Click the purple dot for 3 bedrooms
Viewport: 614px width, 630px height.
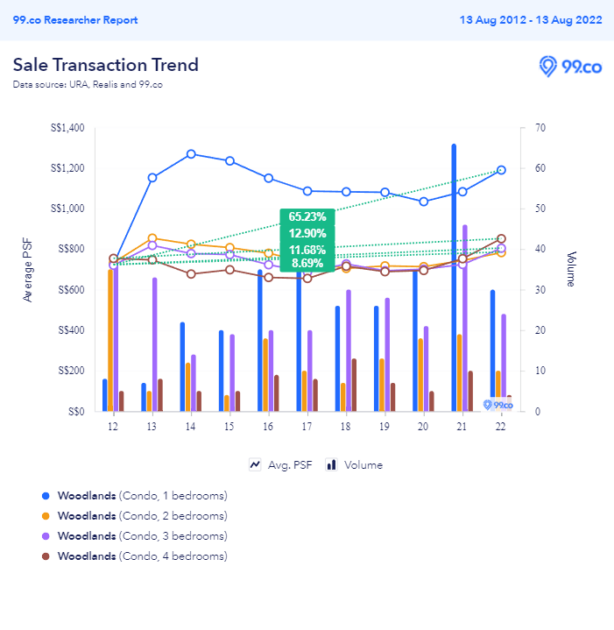click(46, 536)
